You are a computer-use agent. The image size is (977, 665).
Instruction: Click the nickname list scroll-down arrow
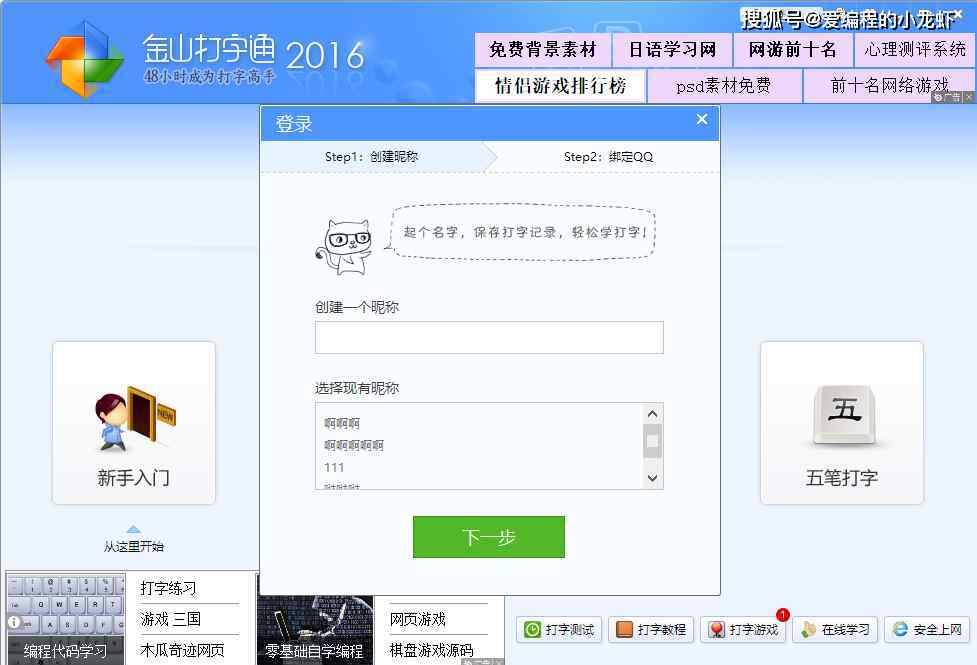click(652, 478)
